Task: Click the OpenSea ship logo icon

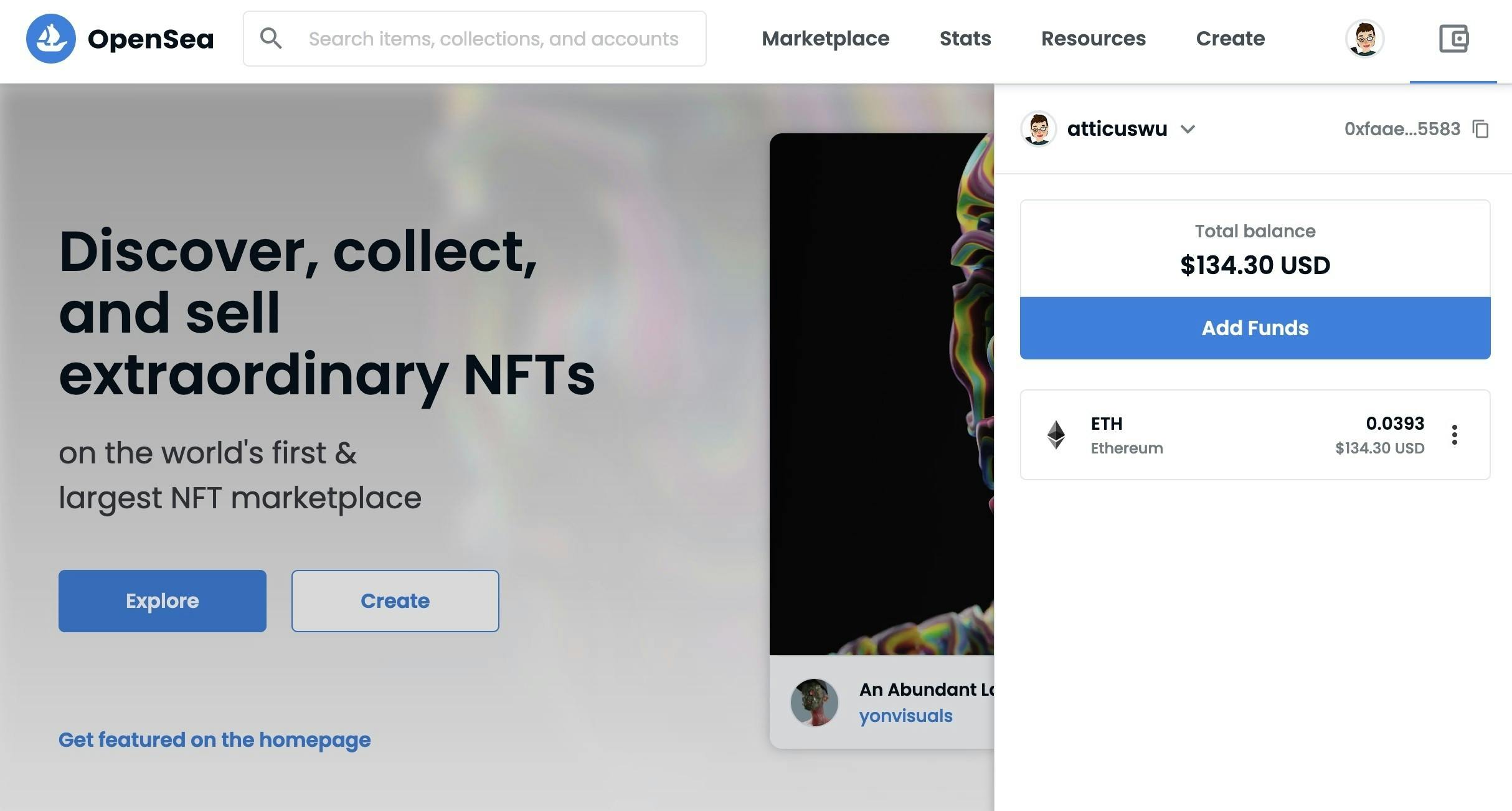Action: [x=51, y=39]
